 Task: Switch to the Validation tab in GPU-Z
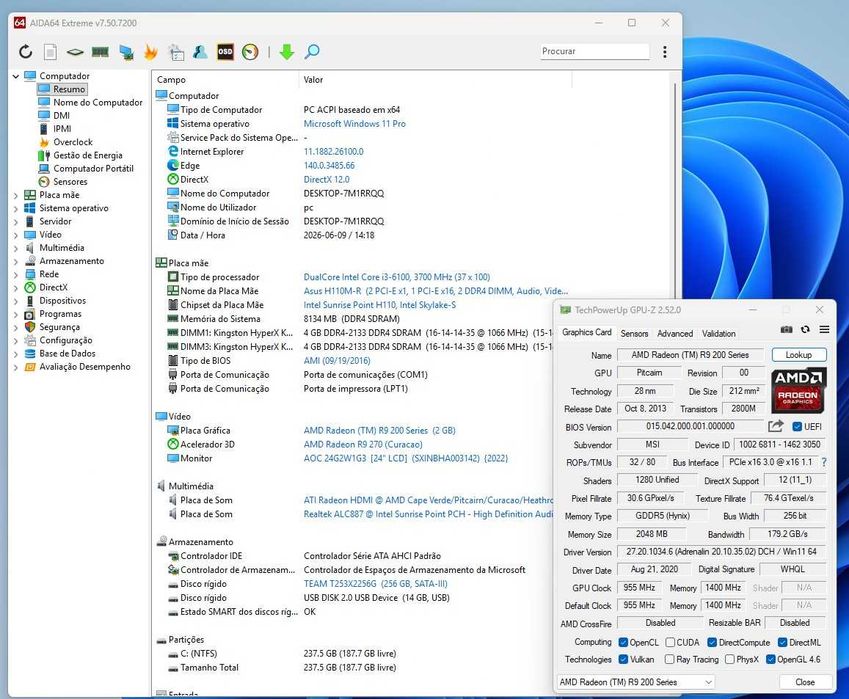(x=719, y=334)
